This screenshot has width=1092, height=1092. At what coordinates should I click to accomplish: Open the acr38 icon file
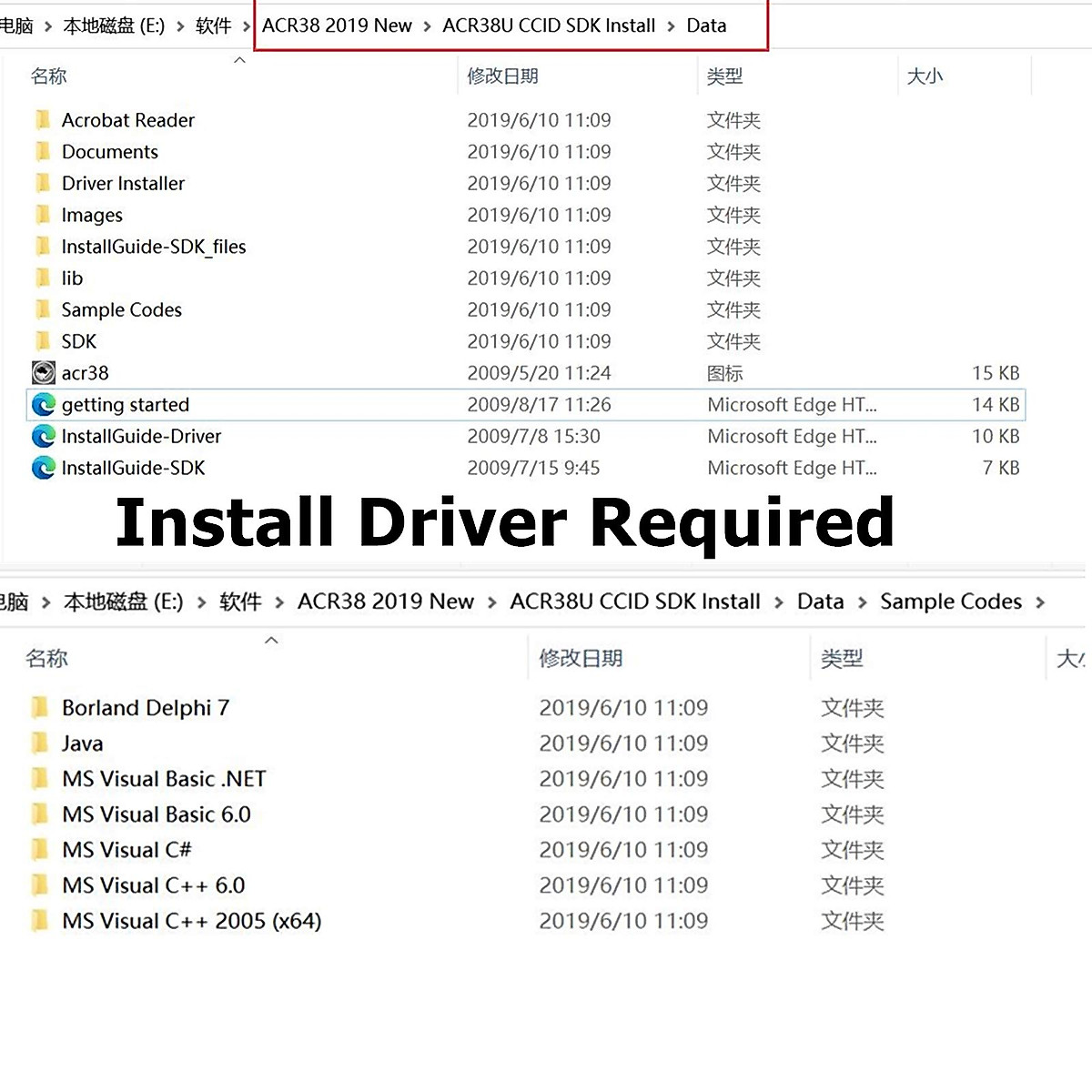tap(85, 373)
